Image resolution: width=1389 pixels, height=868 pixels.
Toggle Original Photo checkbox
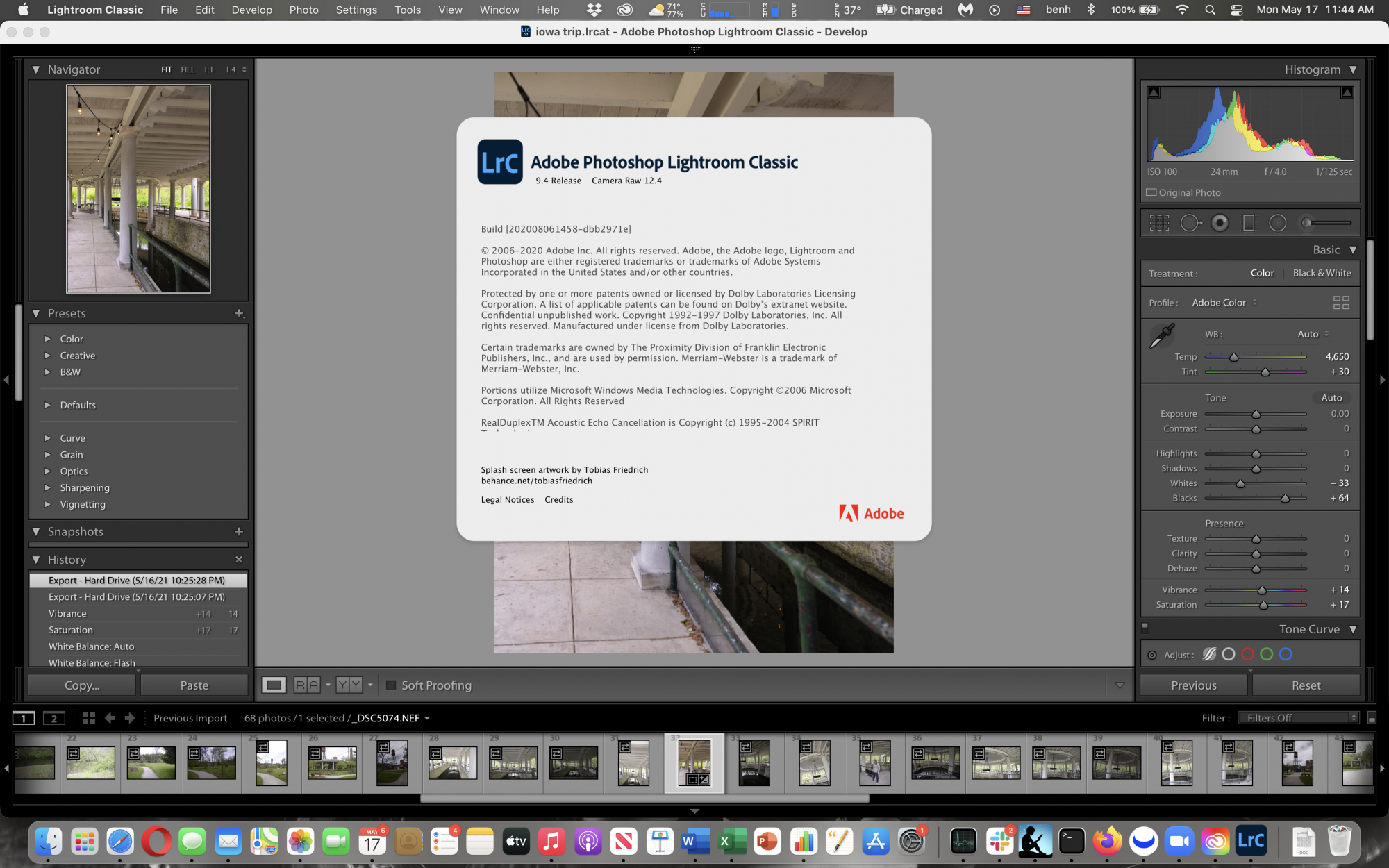point(1151,192)
